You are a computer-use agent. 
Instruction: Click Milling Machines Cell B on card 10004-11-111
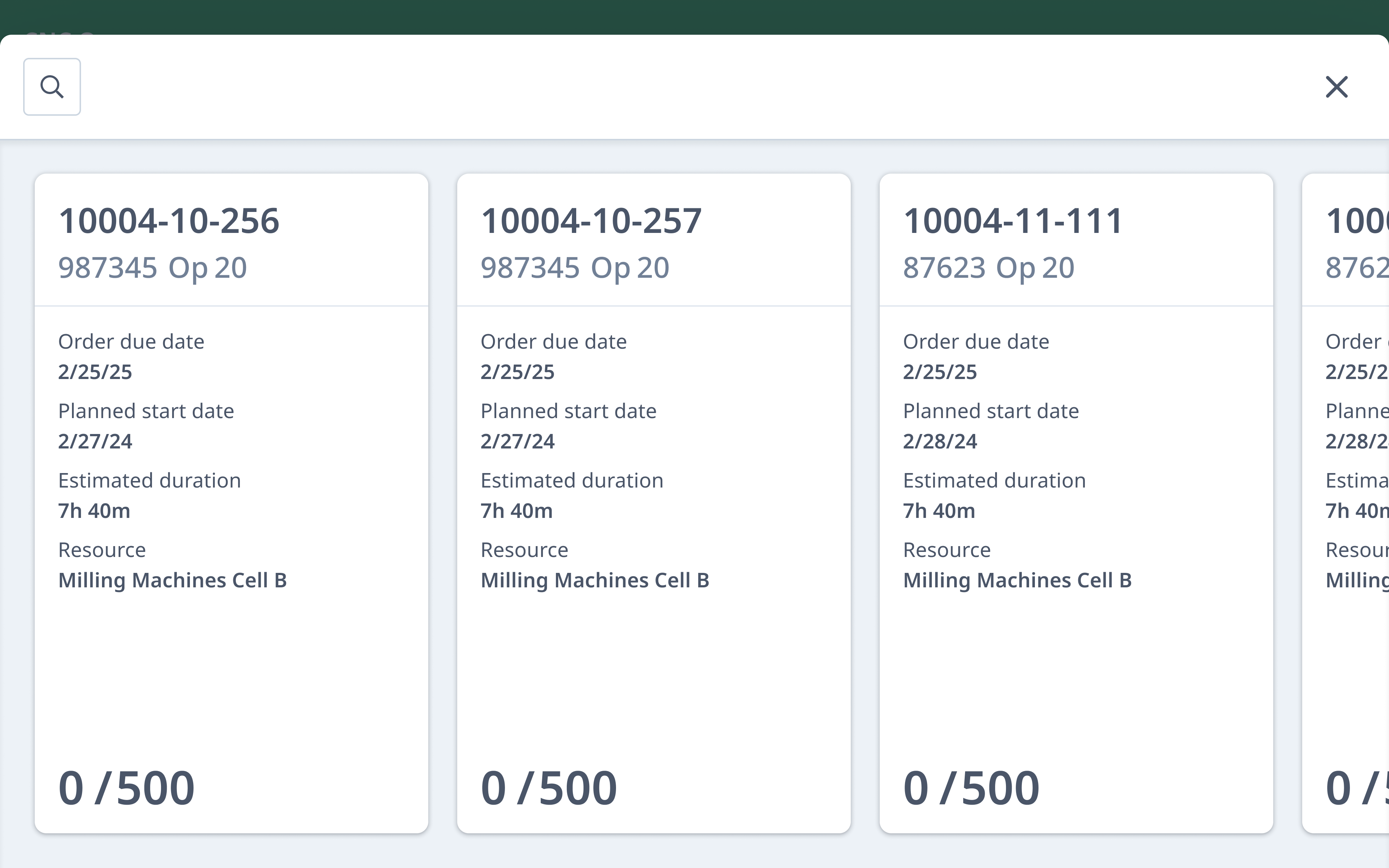1017,580
